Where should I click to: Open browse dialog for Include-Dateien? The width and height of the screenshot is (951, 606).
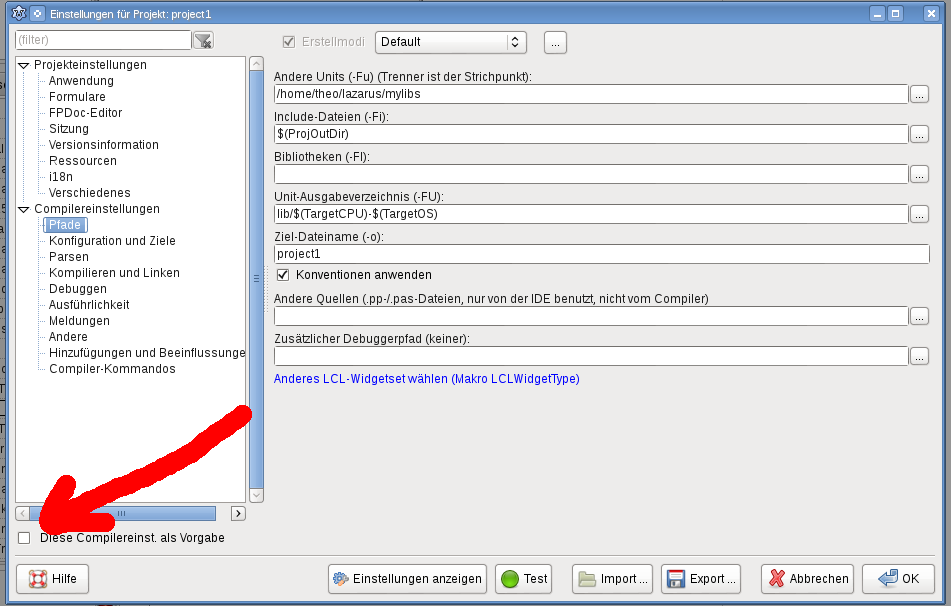point(919,134)
